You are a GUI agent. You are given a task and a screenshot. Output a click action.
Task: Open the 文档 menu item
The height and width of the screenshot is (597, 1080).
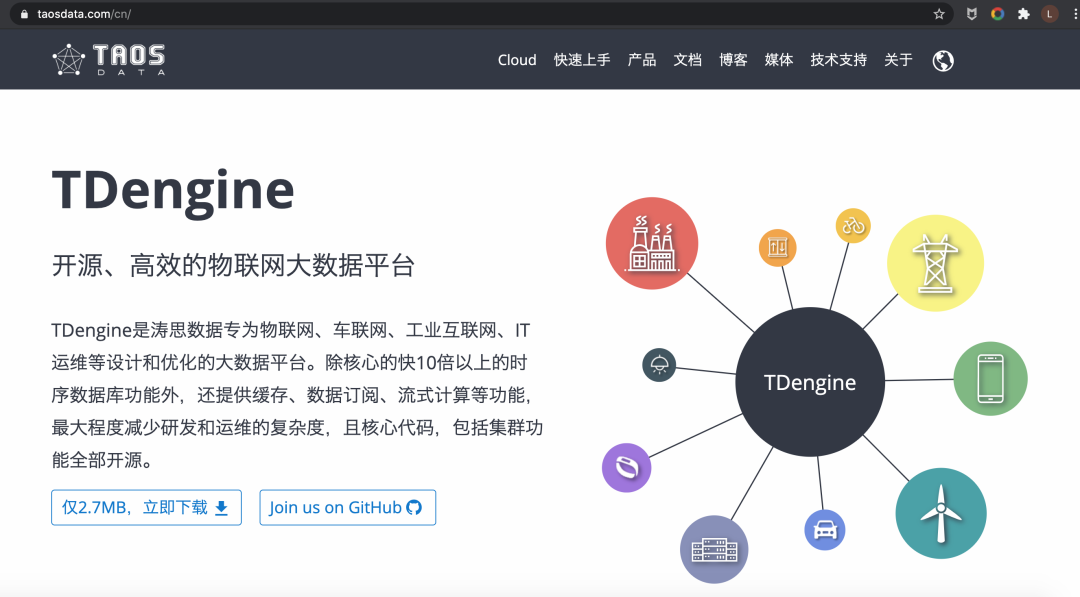point(687,60)
